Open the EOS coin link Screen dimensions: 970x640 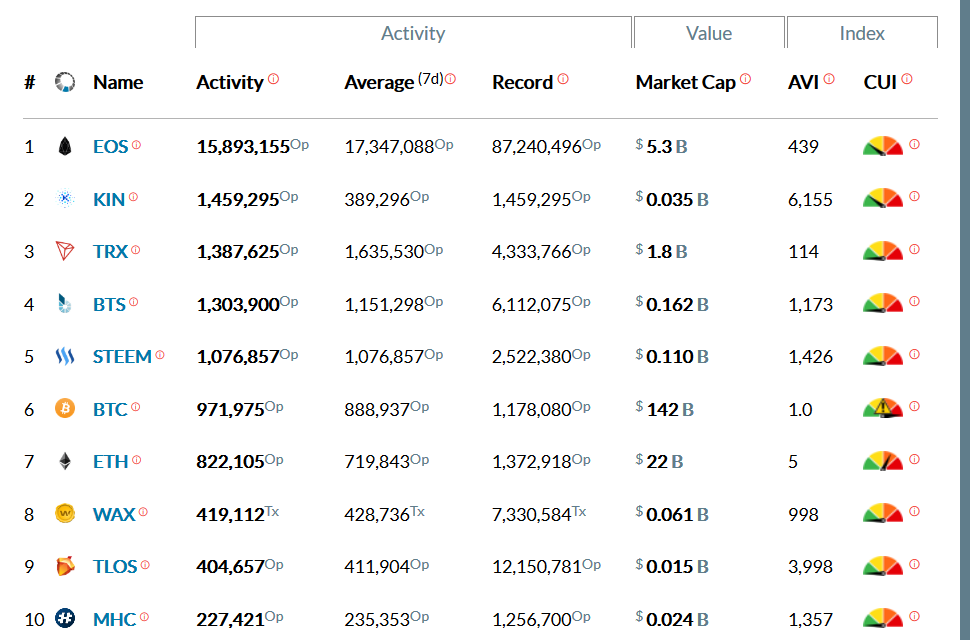[111, 147]
